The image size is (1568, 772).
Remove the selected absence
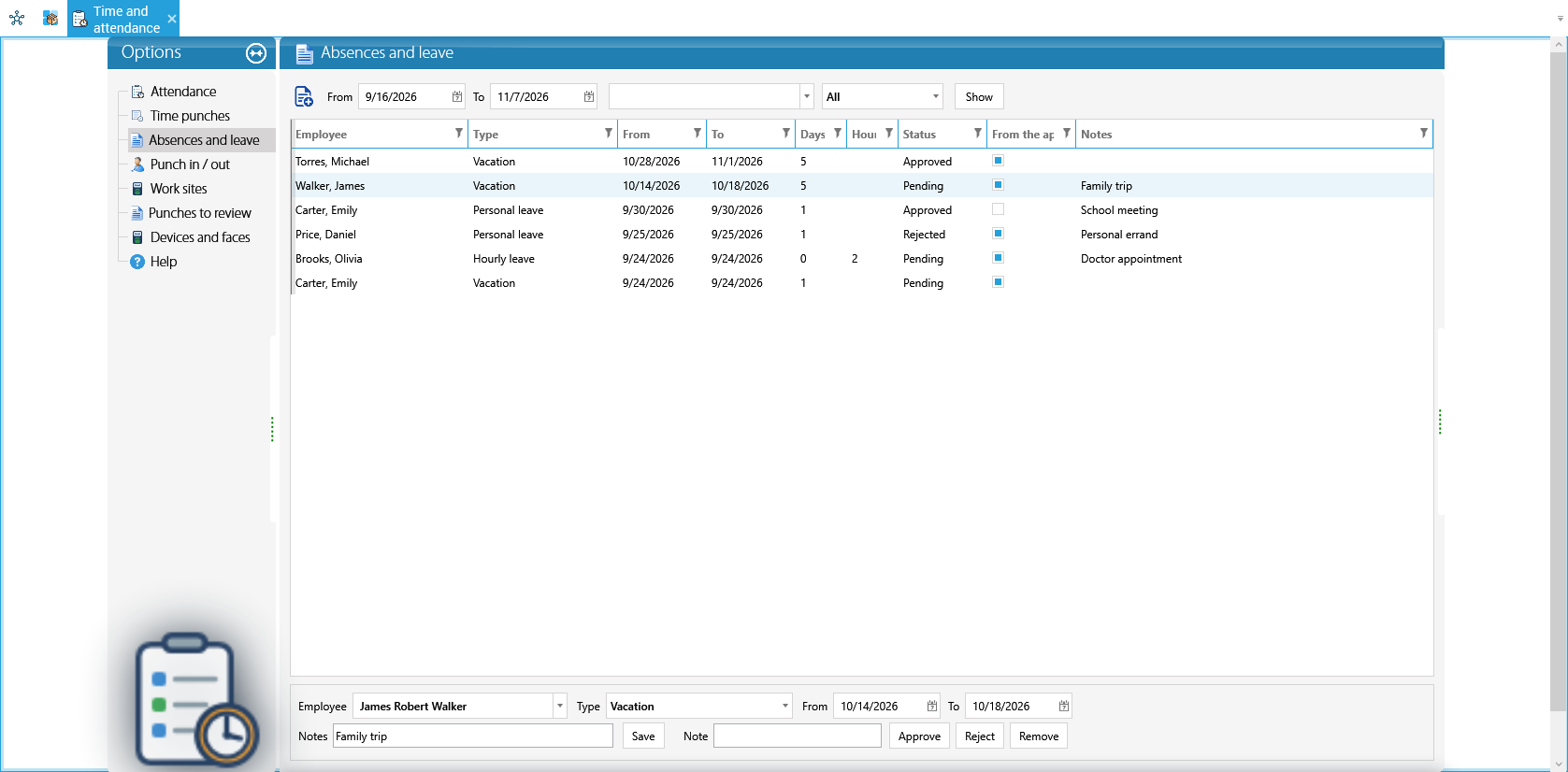pyautogui.click(x=1039, y=736)
